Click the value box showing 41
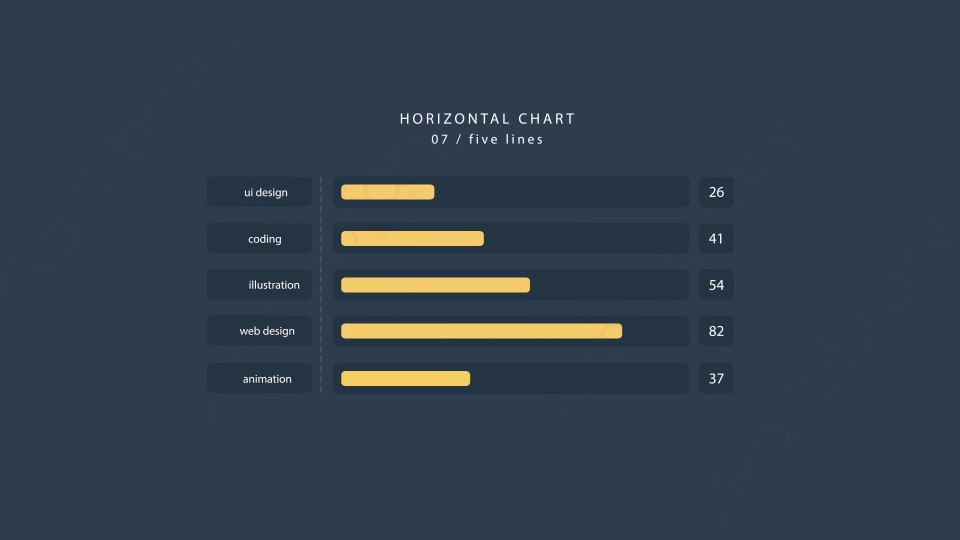This screenshot has width=960, height=540. click(x=716, y=238)
